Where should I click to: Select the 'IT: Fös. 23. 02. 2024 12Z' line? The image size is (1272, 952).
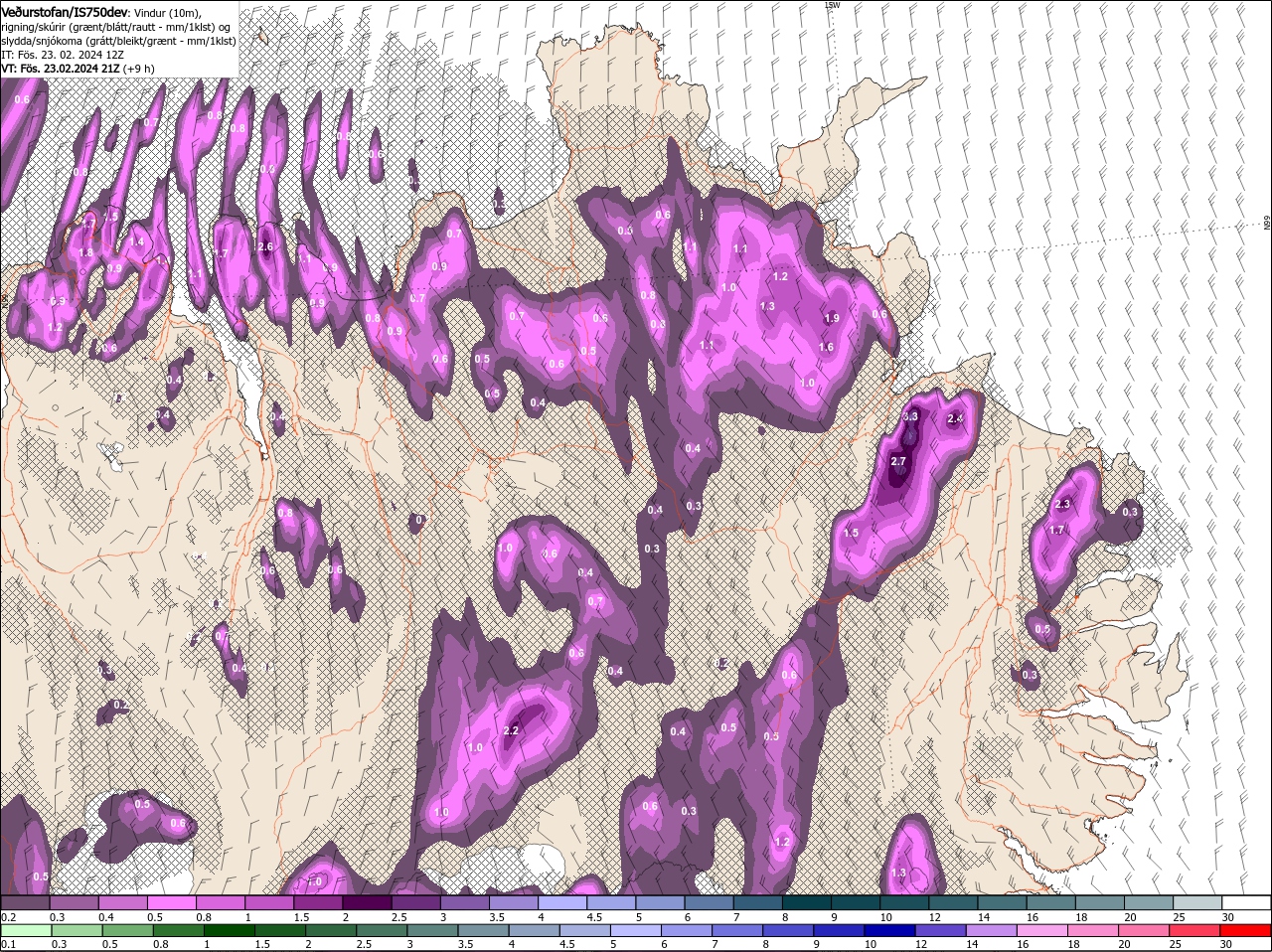tap(63, 55)
